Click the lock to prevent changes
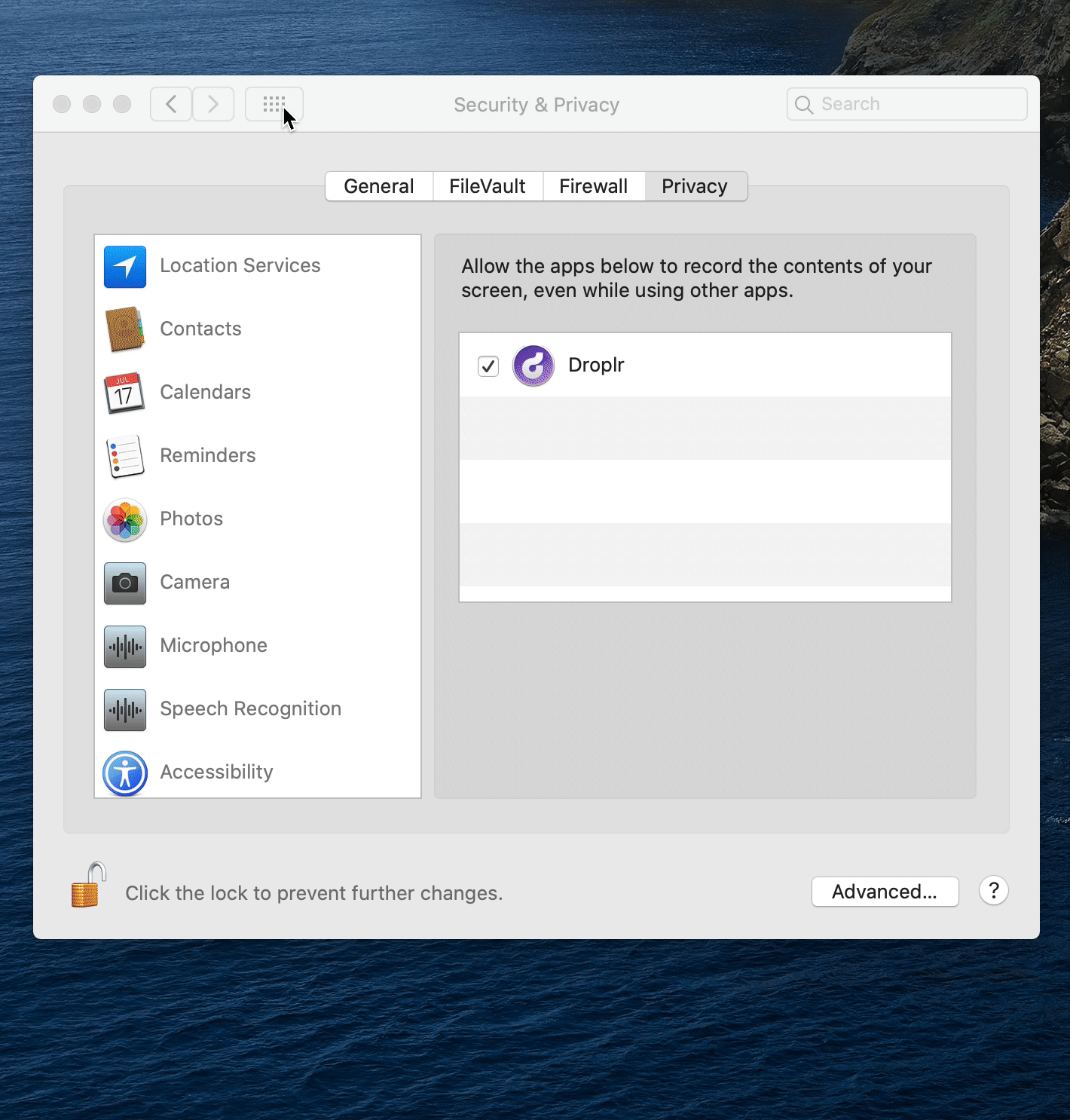Viewport: 1070px width, 1120px height. [88, 886]
